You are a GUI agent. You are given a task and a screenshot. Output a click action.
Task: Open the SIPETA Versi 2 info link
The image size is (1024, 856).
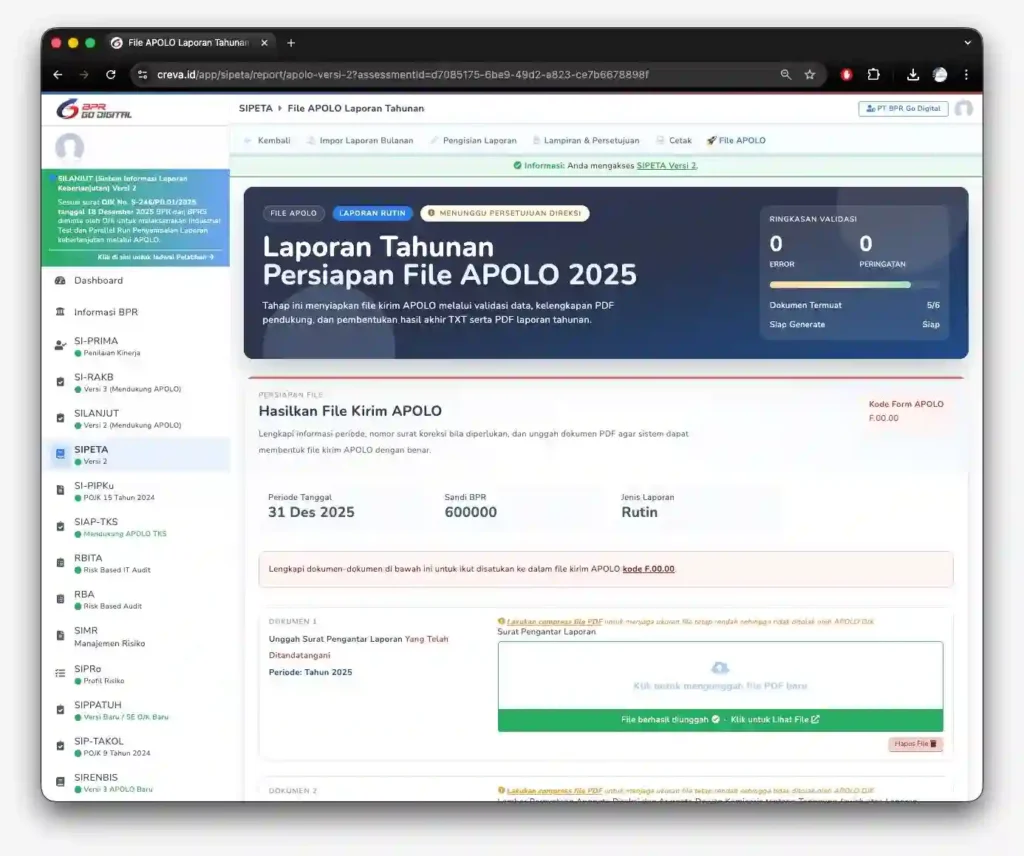pyautogui.click(x=666, y=166)
